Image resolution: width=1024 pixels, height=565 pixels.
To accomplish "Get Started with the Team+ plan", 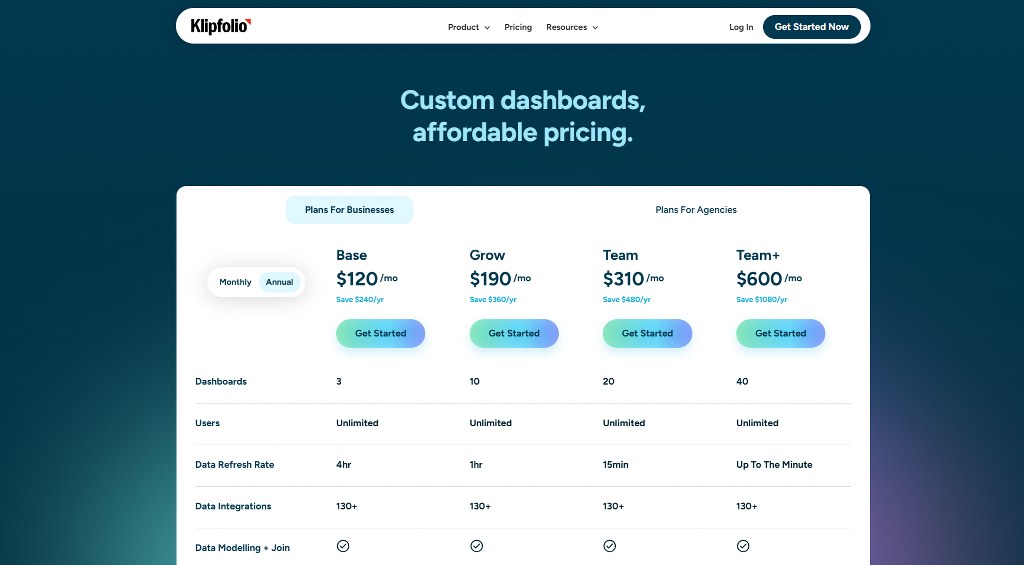I will tap(780, 333).
